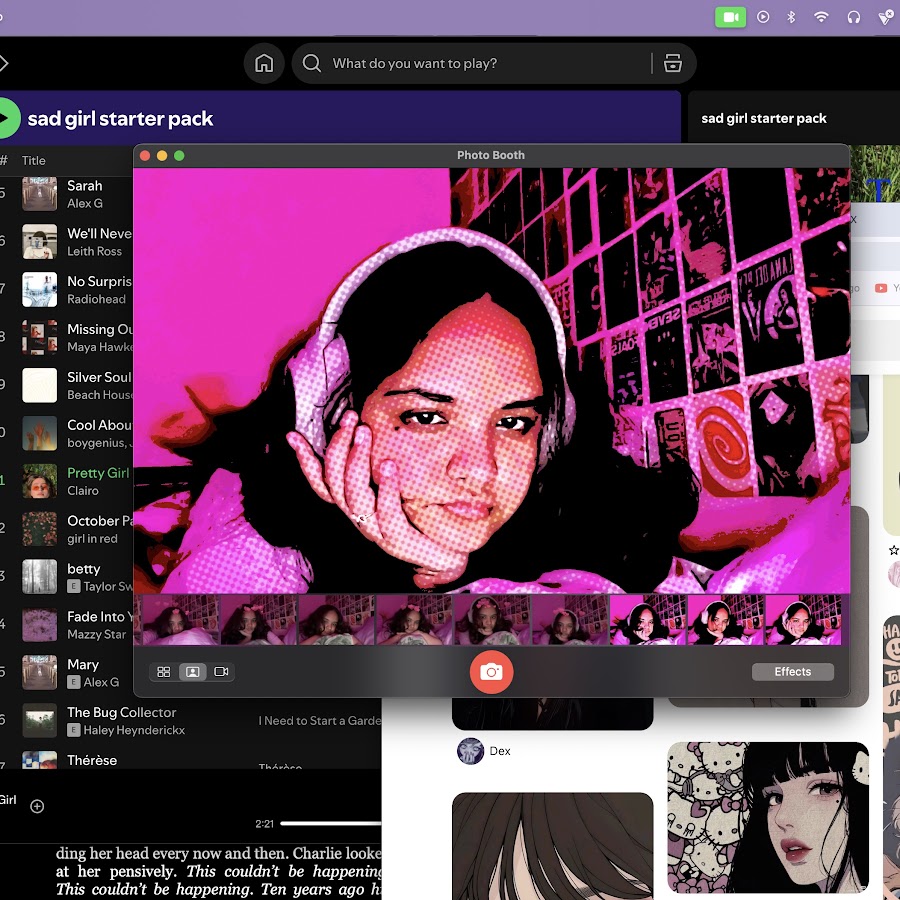Click the elapsed time "2:21" in Spotify
Image resolution: width=900 pixels, height=900 pixels.
264,824
